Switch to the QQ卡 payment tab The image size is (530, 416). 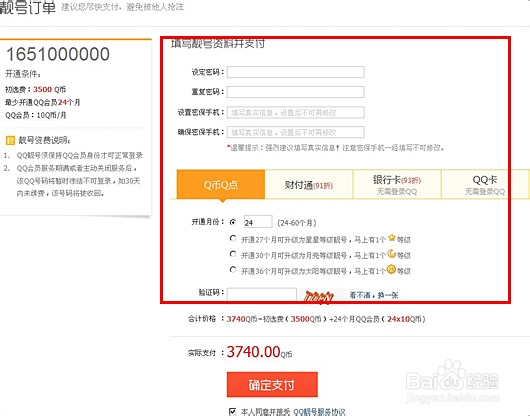[485, 185]
